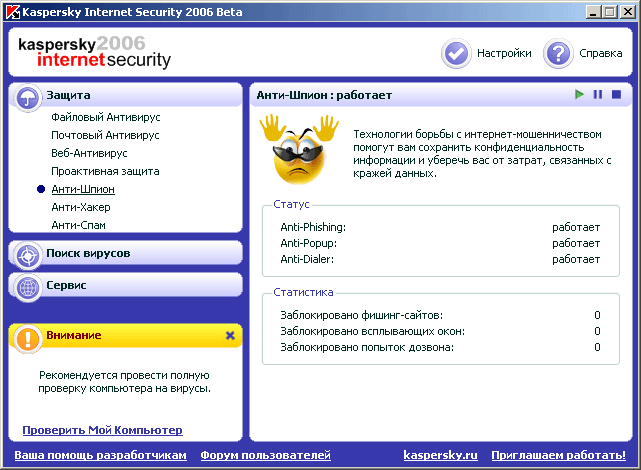Open Анти-Спам component
The image size is (641, 470).
tap(78, 225)
